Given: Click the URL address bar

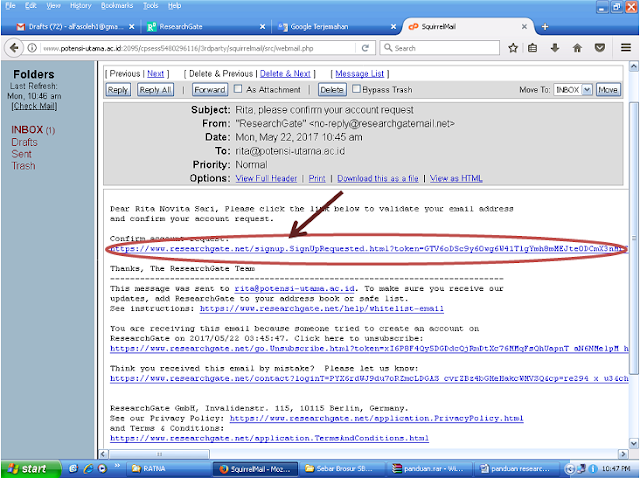Looking at the screenshot, I should 198,48.
